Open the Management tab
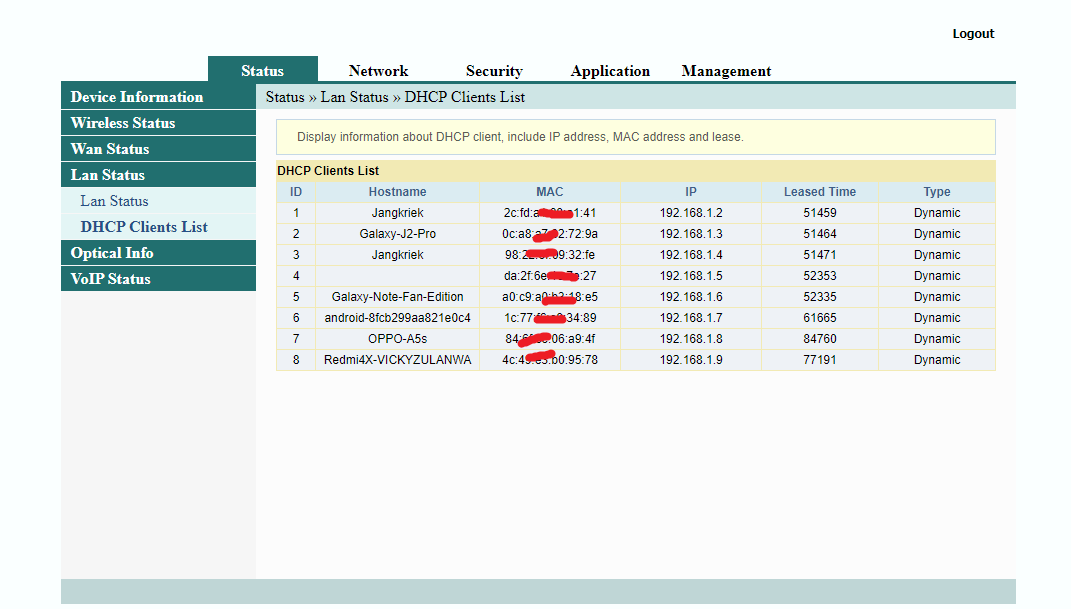The height and width of the screenshot is (609, 1071). [x=726, y=71]
